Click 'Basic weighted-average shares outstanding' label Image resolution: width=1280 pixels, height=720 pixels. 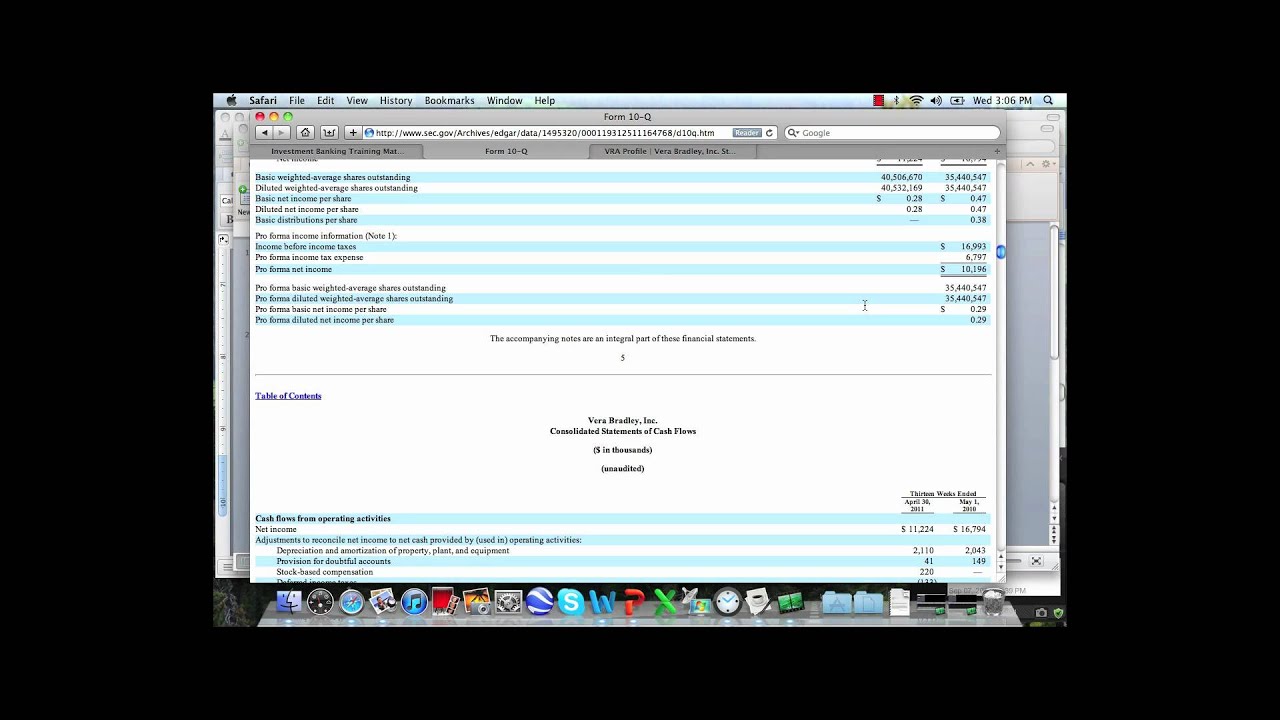tap(332, 177)
